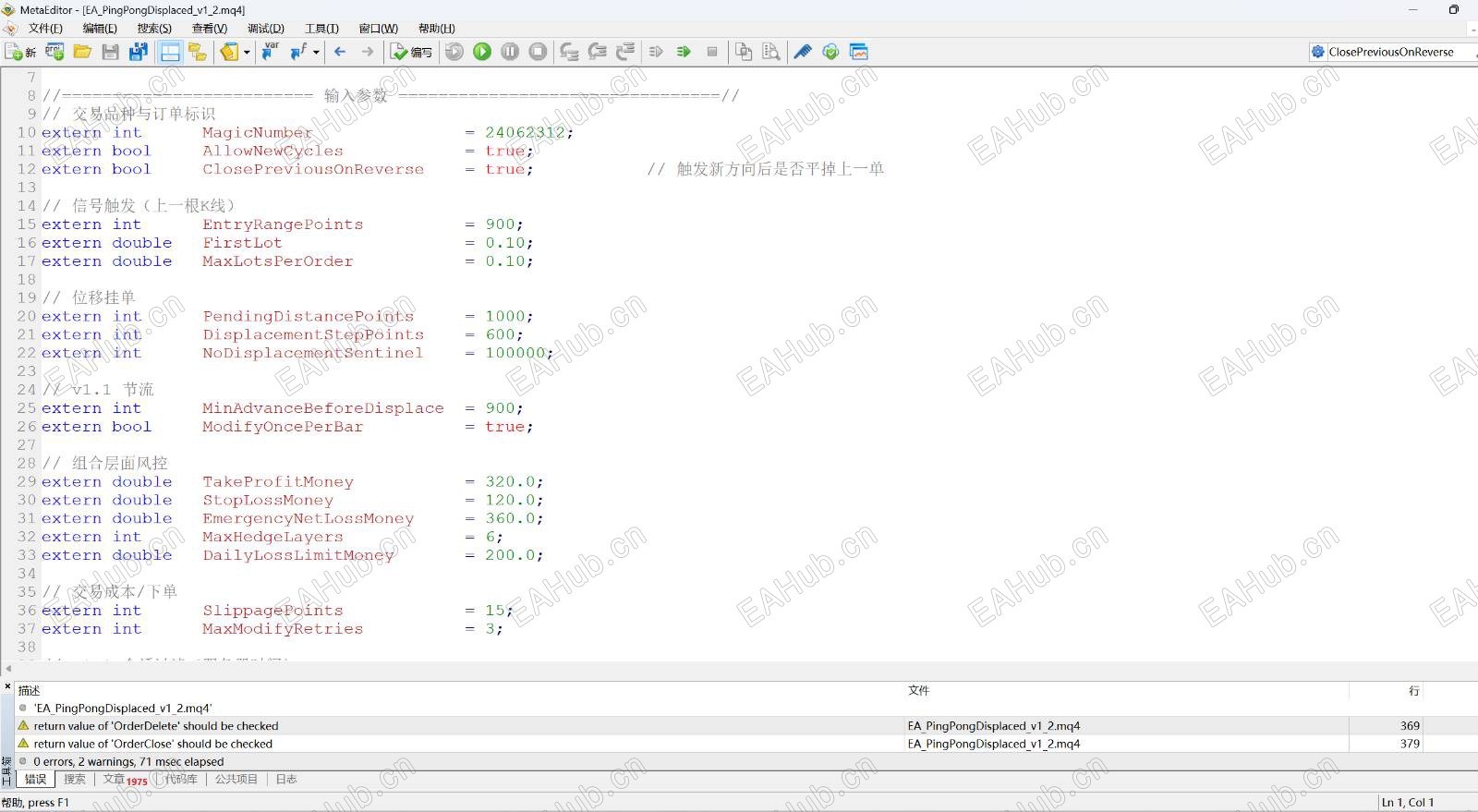Click the var list variables icon
The image size is (1478, 812).
tap(270, 52)
